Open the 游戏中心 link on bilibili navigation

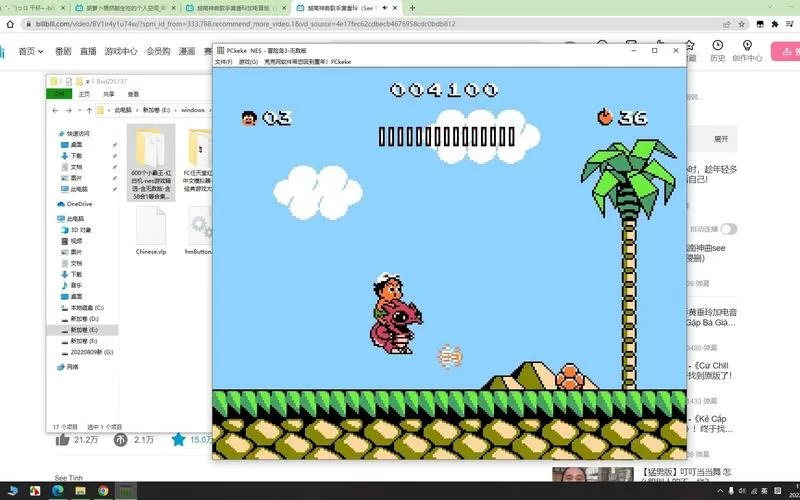pos(121,51)
